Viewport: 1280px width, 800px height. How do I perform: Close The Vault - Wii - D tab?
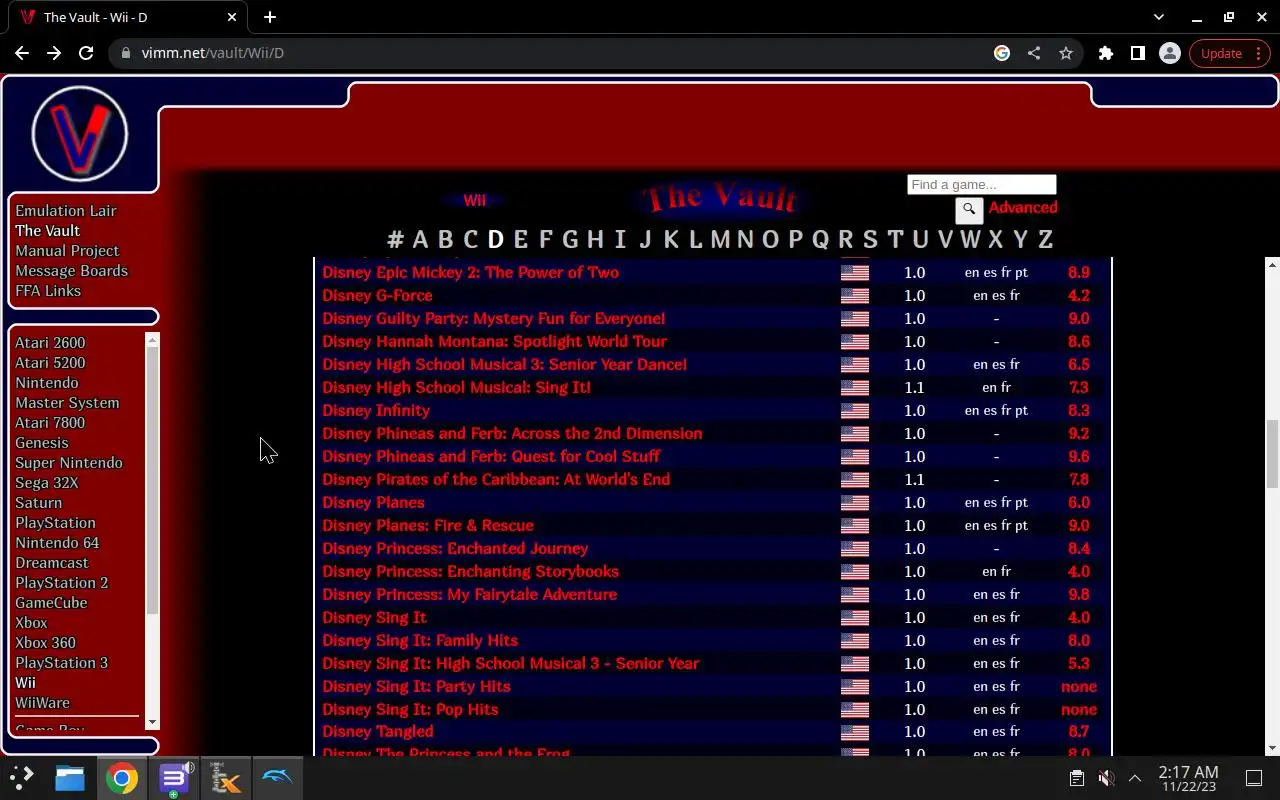[x=232, y=17]
